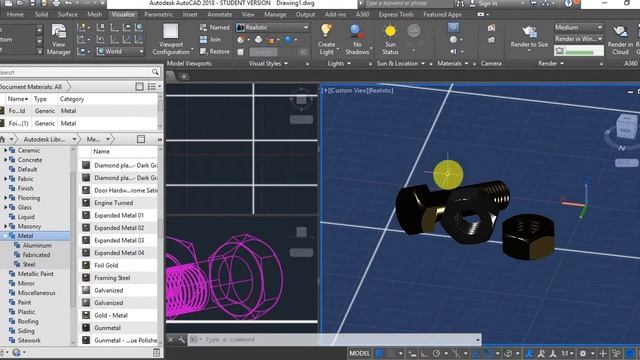Click Restore viewports
This screenshot has width=640, height=360.
pyautogui.click(x=215, y=51)
